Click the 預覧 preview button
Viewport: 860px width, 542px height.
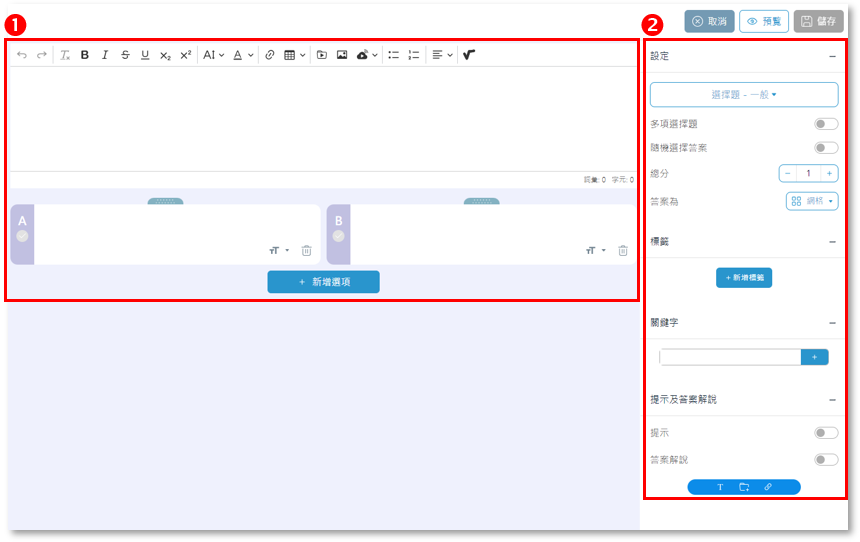[x=764, y=21]
